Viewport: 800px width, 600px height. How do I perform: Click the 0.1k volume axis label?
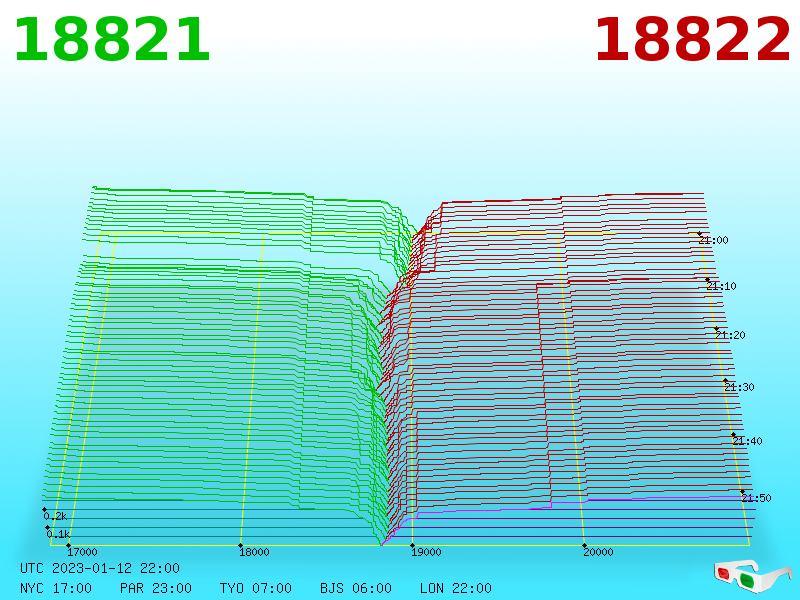[58, 534]
